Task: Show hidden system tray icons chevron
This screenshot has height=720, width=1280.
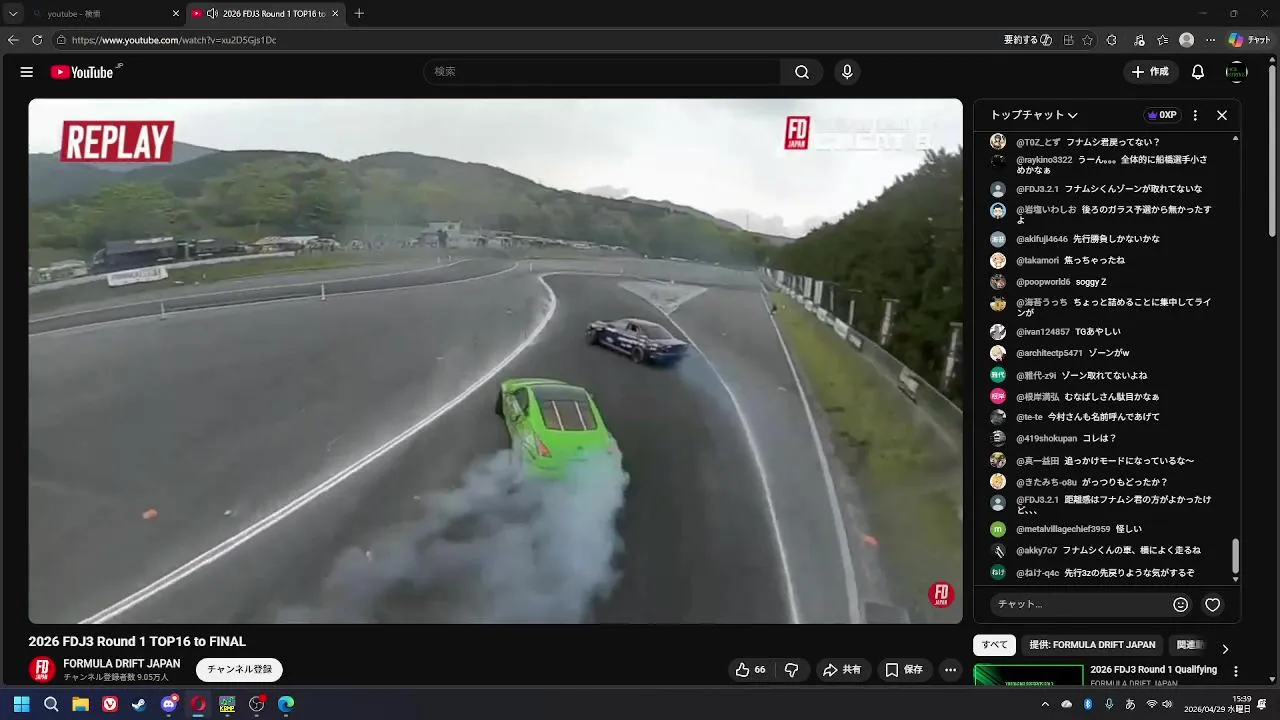Action: tap(1045, 704)
